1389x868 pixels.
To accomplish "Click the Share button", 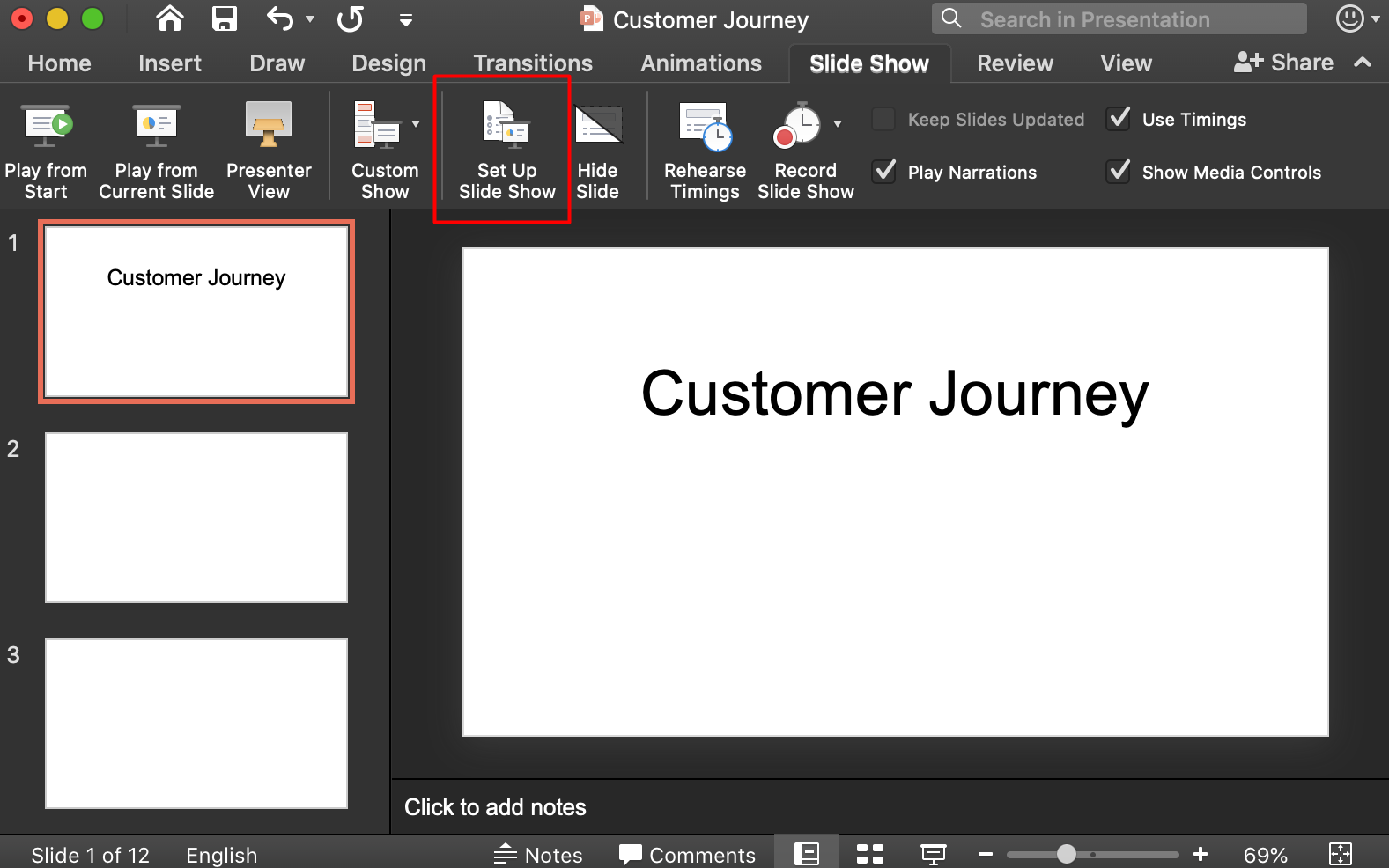I will coord(1283,63).
